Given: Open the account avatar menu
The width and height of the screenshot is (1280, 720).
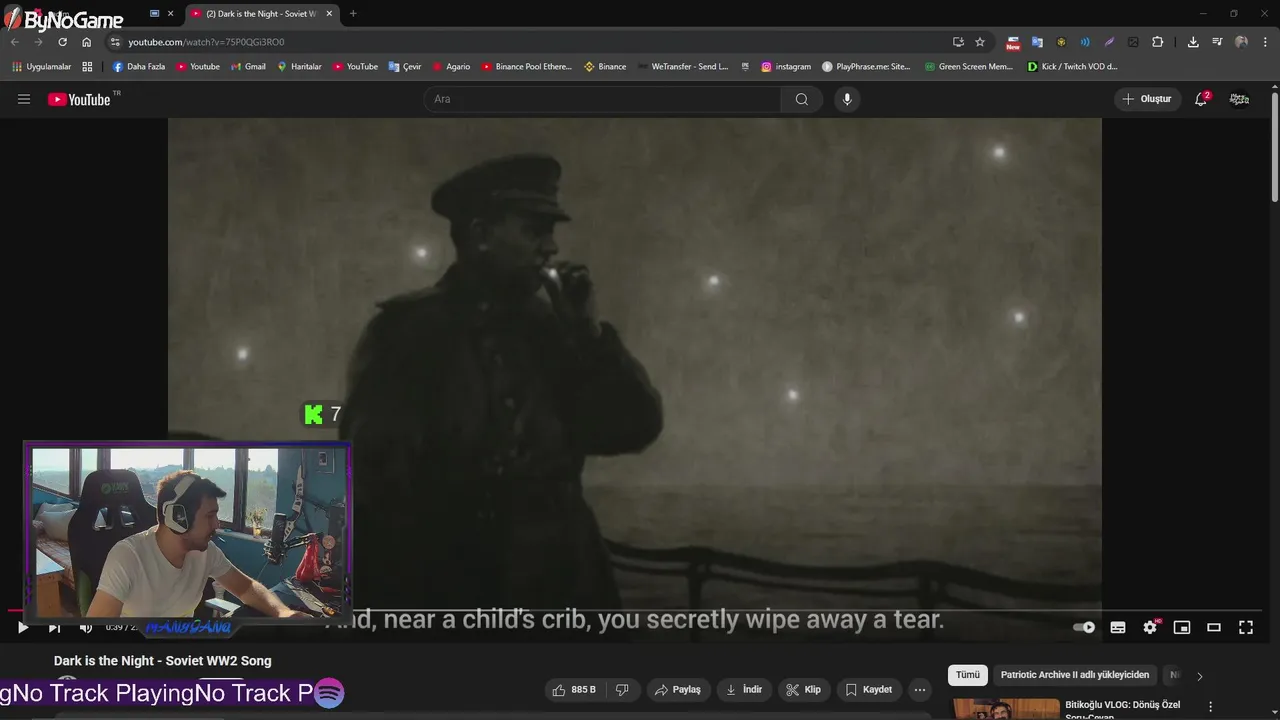Looking at the screenshot, I should point(1239,99).
